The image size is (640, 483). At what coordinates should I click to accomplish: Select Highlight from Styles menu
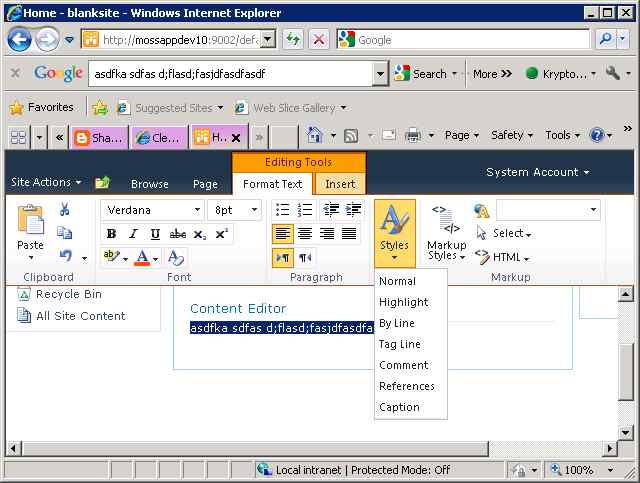(404, 302)
